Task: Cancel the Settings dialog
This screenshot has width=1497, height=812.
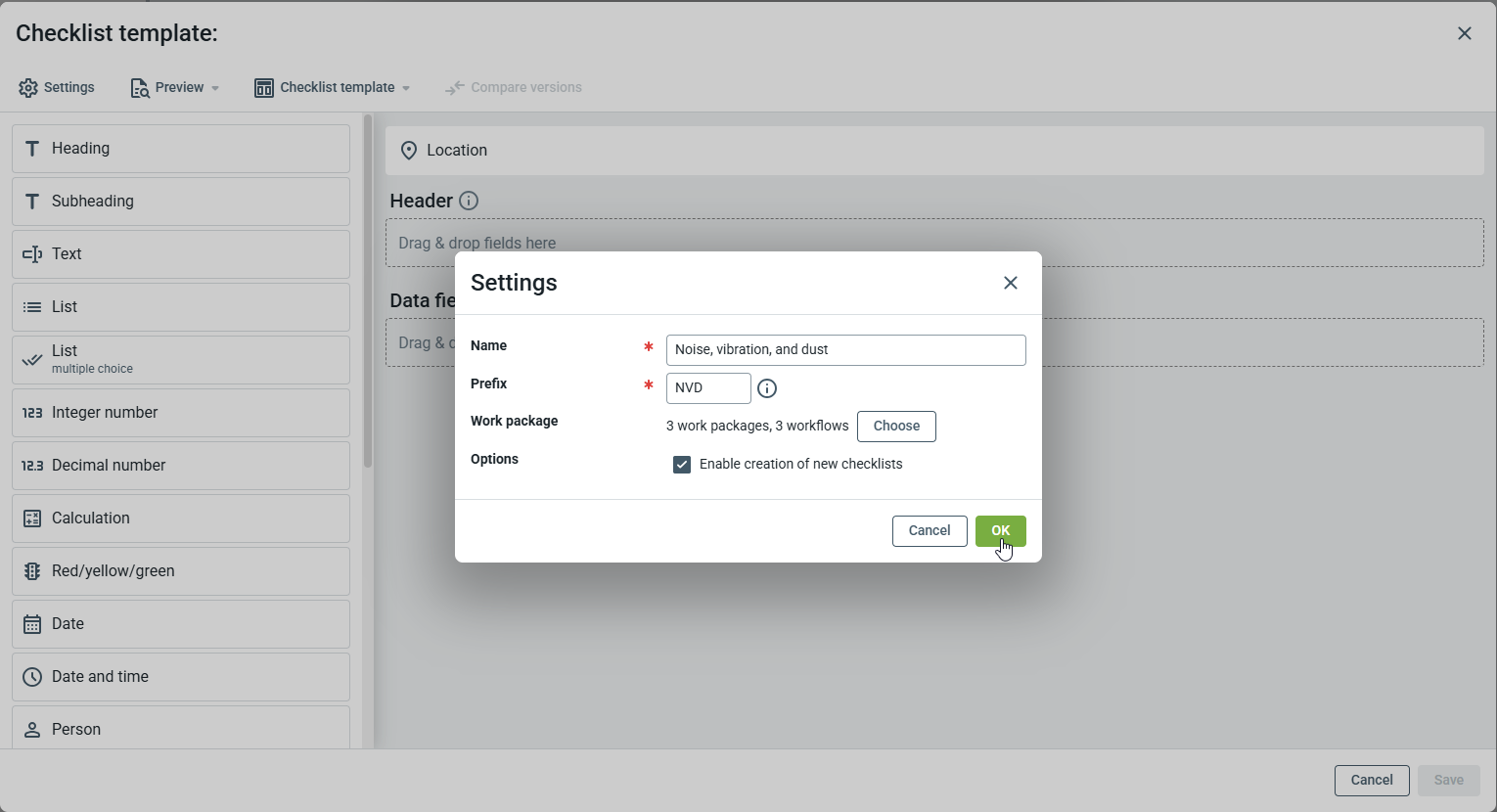Action: (x=930, y=531)
